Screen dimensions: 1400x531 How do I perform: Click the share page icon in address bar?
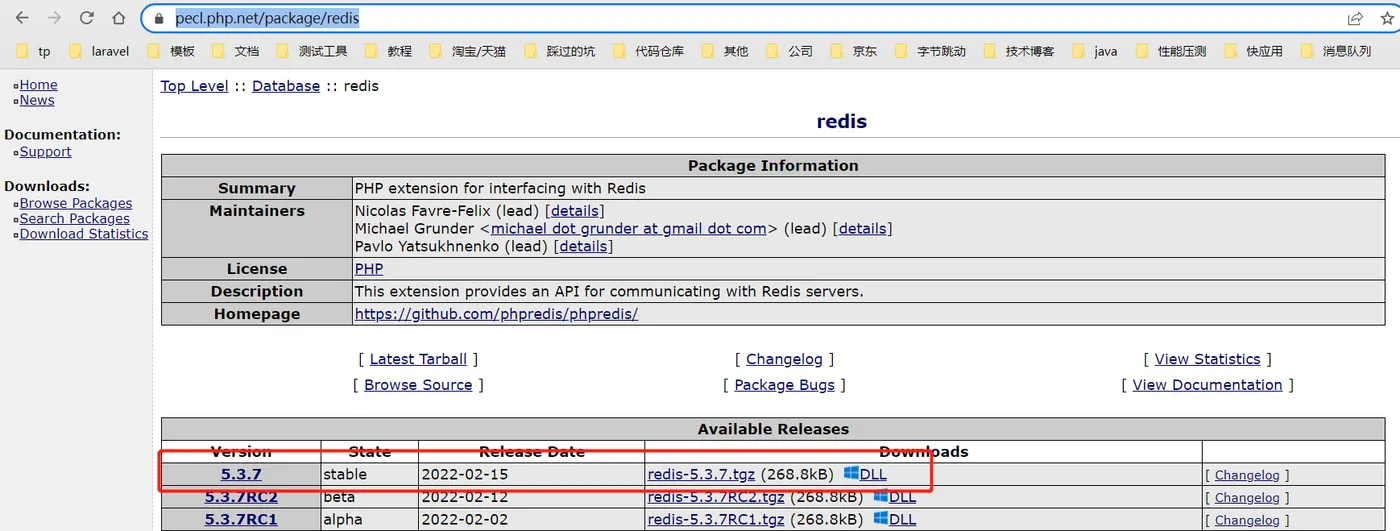[1355, 18]
